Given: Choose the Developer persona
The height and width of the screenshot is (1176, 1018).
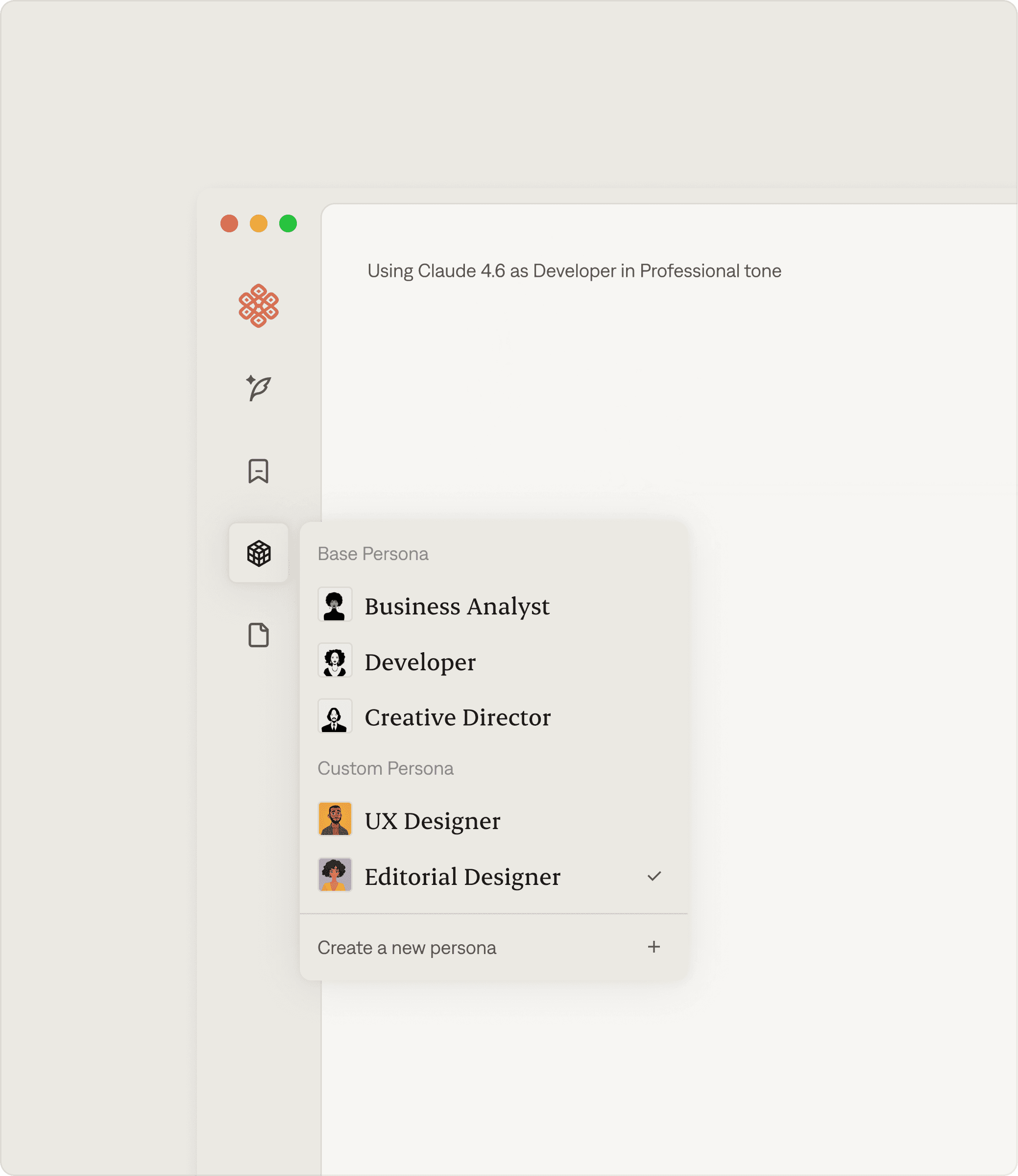Looking at the screenshot, I should click(420, 662).
